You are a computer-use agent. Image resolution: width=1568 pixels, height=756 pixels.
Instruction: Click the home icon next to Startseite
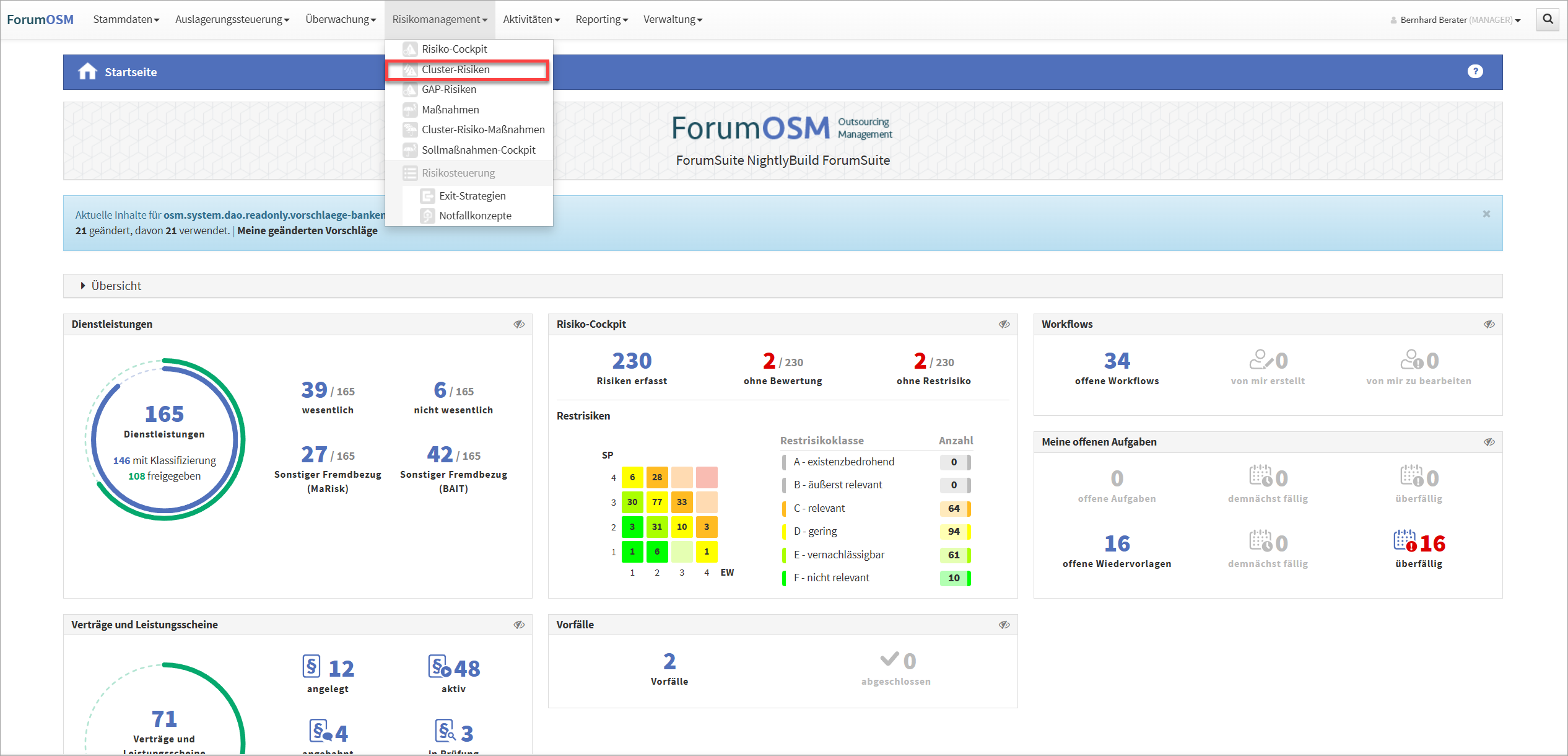click(87, 72)
